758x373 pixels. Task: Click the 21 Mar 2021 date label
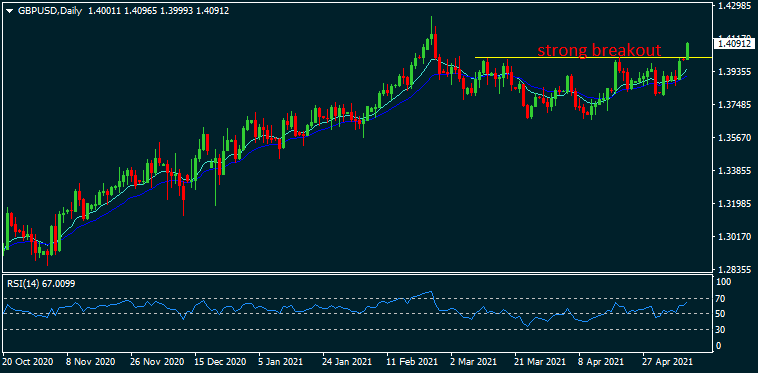tap(540, 362)
